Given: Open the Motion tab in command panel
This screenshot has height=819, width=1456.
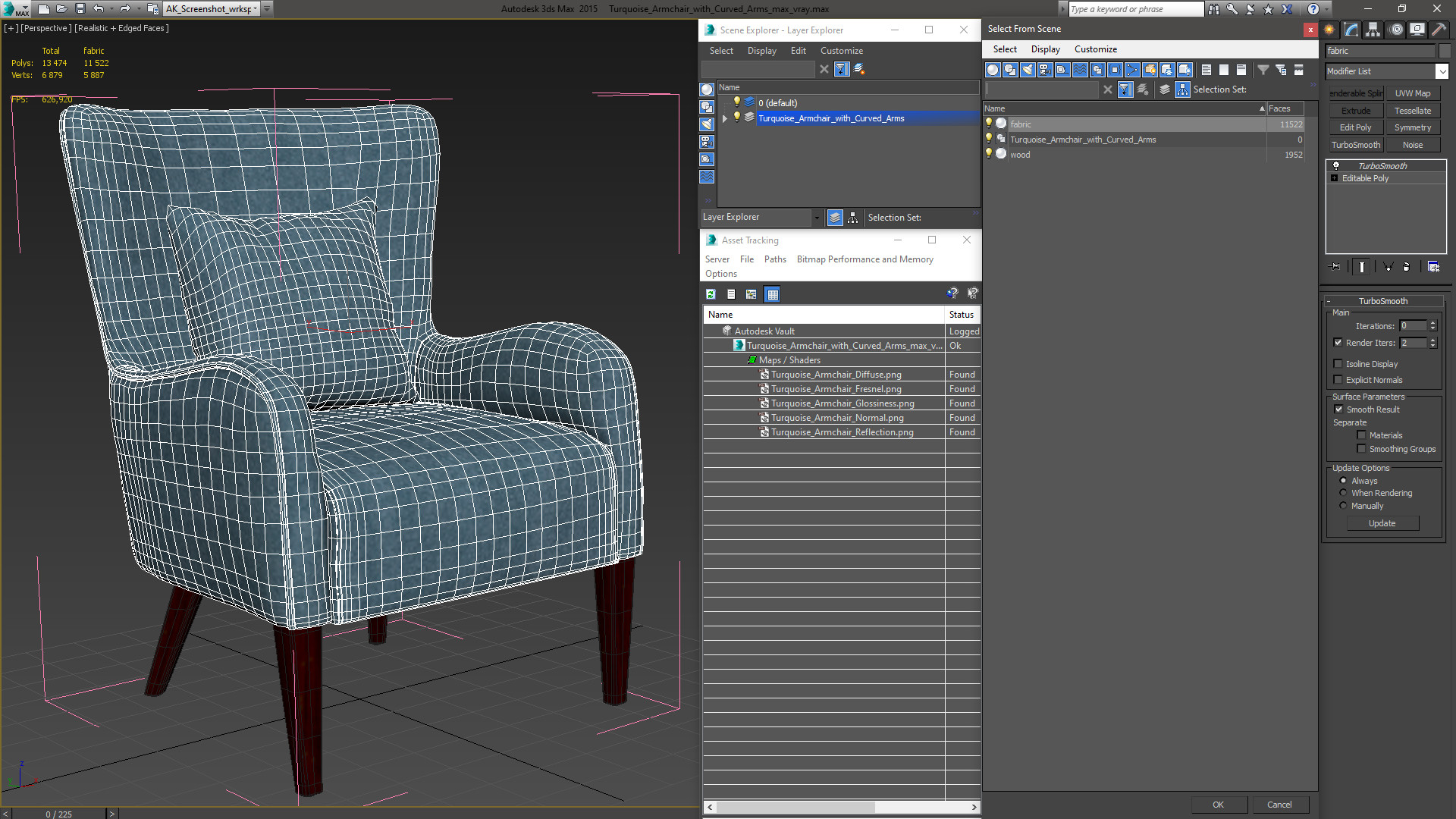Looking at the screenshot, I should click(x=1396, y=30).
